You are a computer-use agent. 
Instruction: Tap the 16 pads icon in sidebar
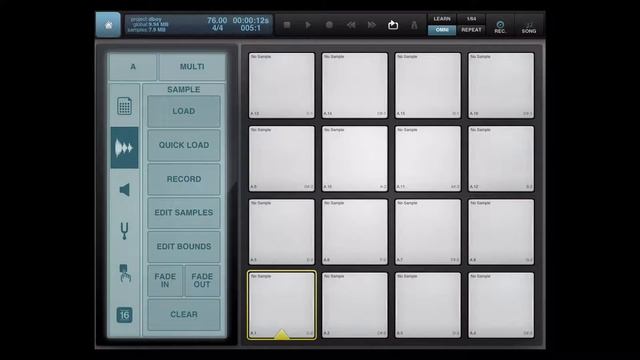(124, 315)
